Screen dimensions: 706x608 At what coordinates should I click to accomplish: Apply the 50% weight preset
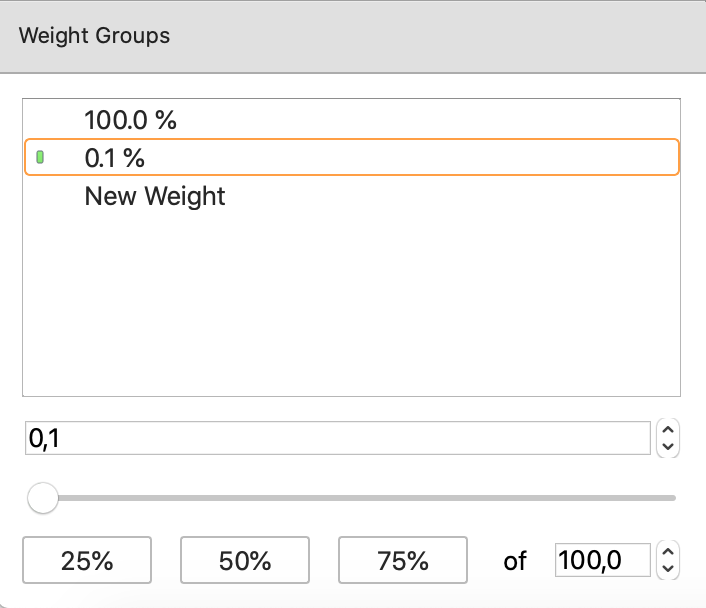click(x=245, y=561)
